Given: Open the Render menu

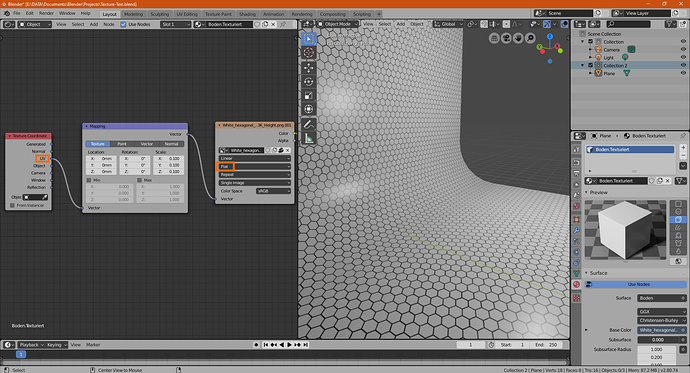Looking at the screenshot, I should 46,13.
